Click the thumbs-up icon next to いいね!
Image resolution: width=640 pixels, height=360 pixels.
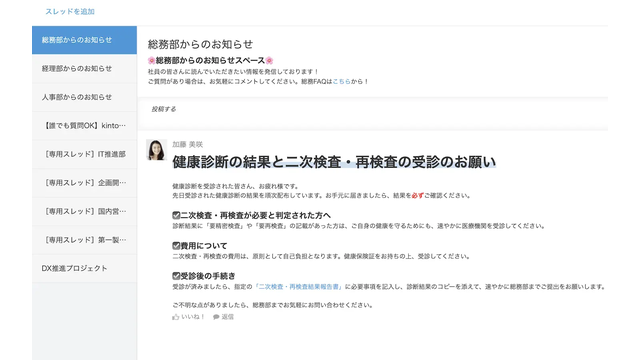(176, 317)
